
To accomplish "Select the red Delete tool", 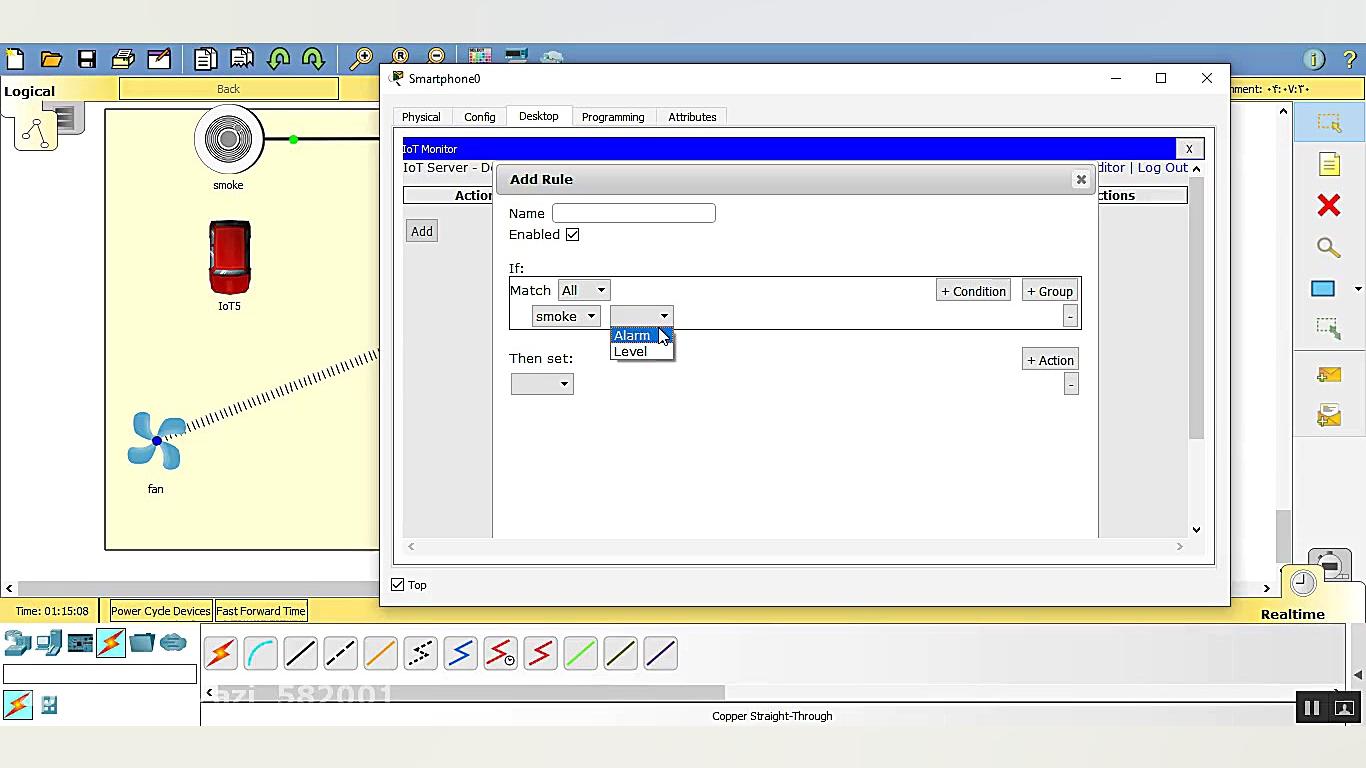I will click(1329, 206).
